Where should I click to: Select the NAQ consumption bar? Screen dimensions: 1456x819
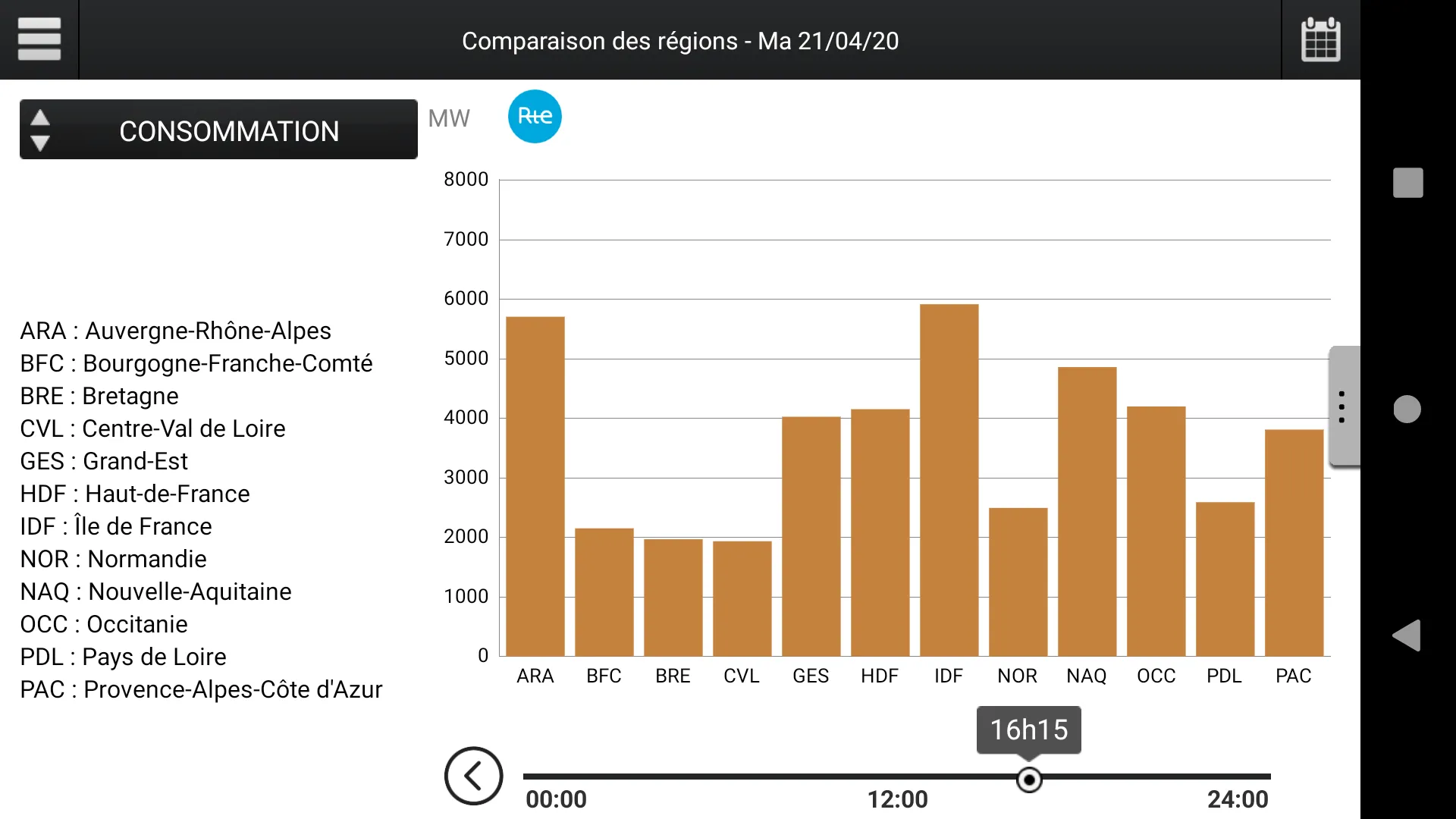(1087, 512)
